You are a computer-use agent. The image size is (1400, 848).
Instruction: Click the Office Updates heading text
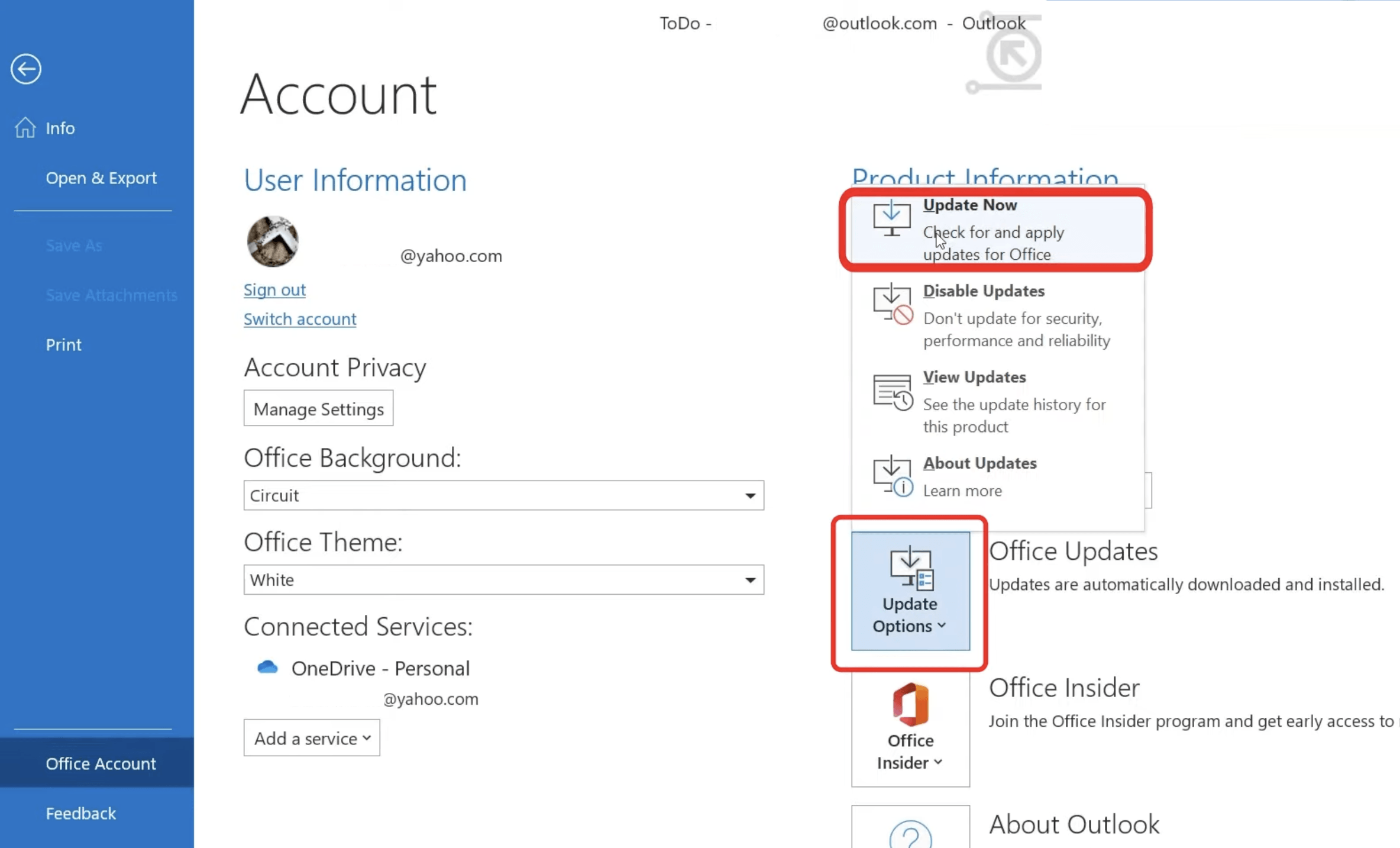(1073, 551)
